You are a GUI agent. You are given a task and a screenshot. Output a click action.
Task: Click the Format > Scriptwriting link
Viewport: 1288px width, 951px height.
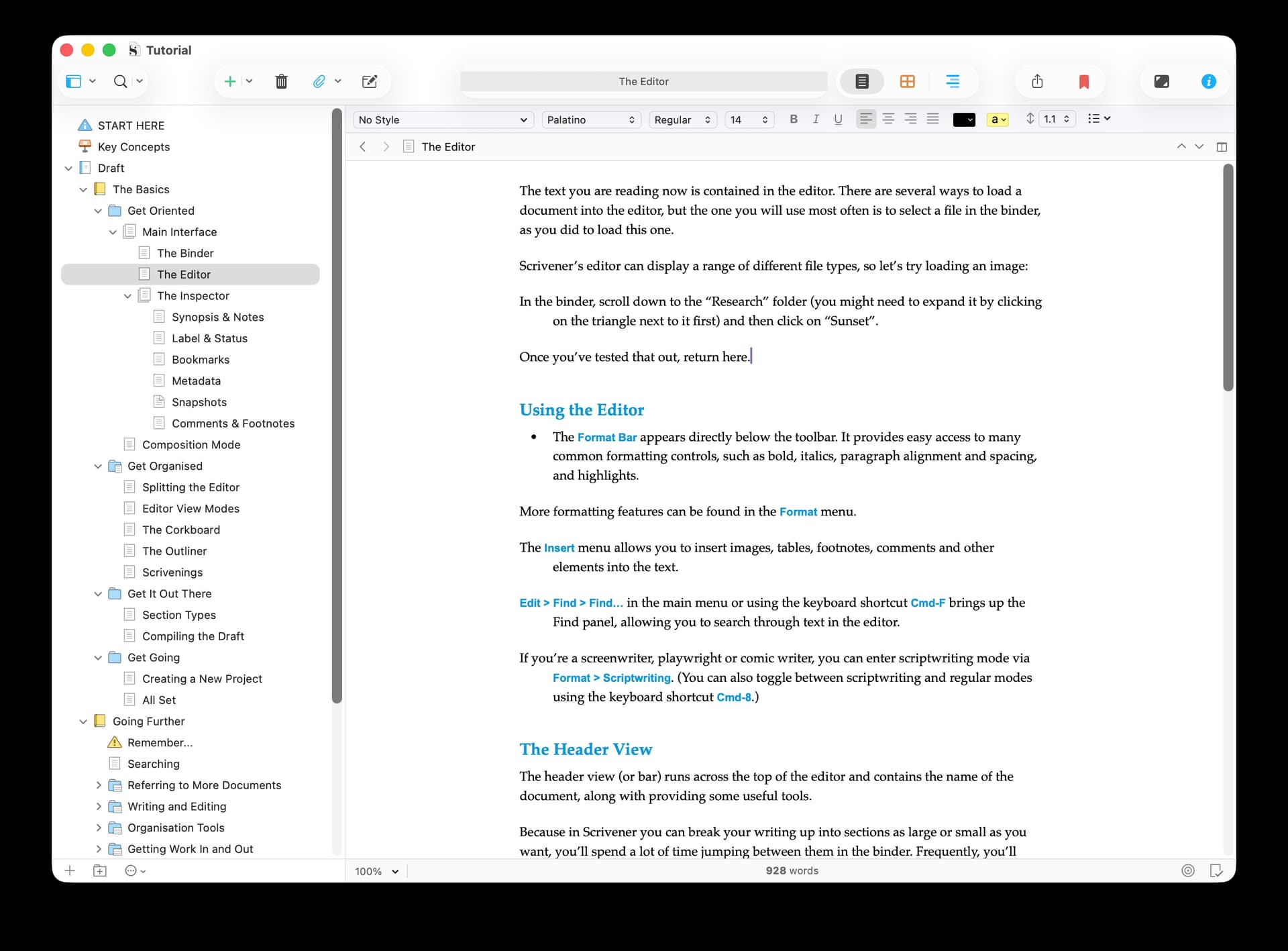611,678
